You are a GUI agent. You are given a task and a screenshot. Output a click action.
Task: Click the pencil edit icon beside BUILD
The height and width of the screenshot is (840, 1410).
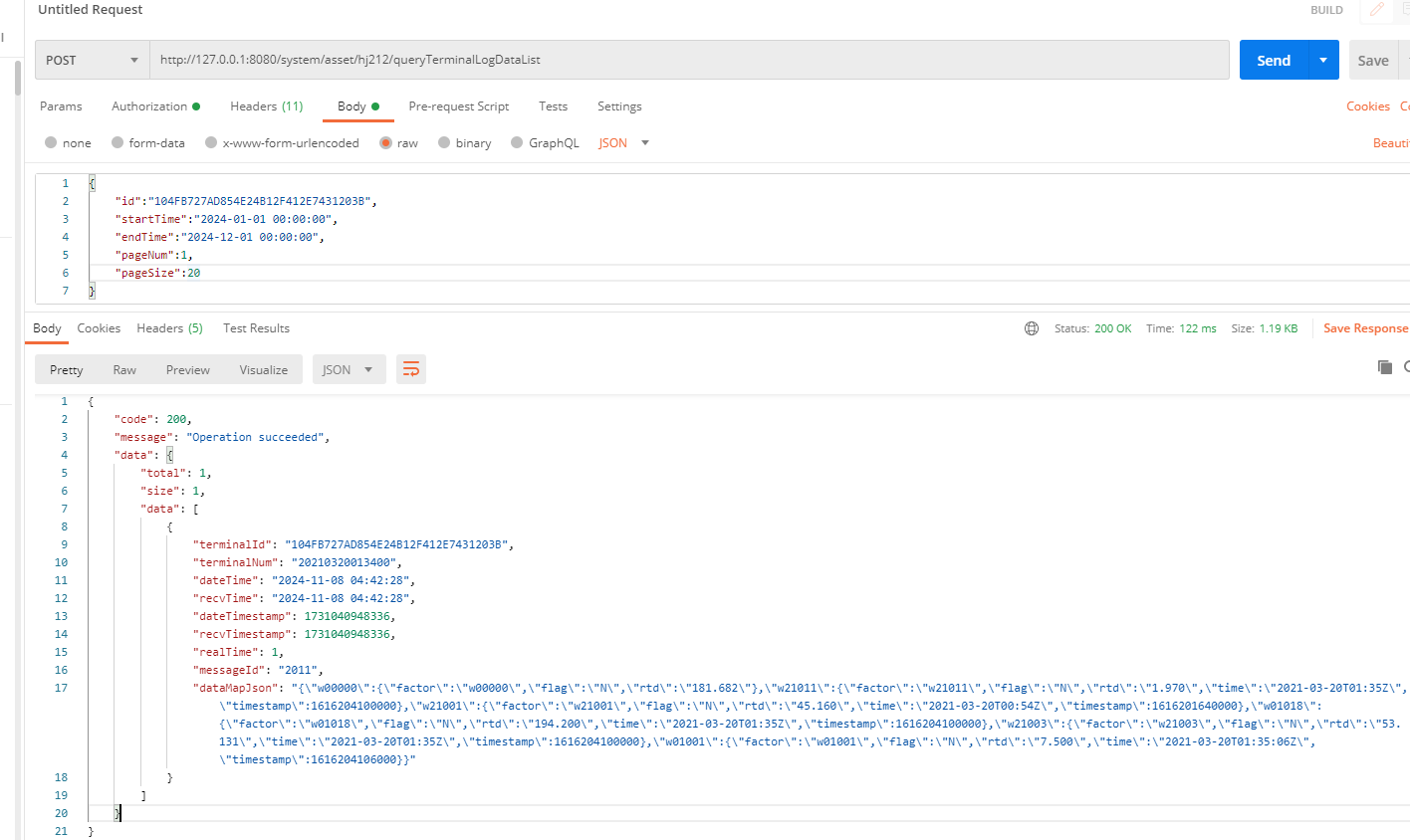click(1377, 10)
